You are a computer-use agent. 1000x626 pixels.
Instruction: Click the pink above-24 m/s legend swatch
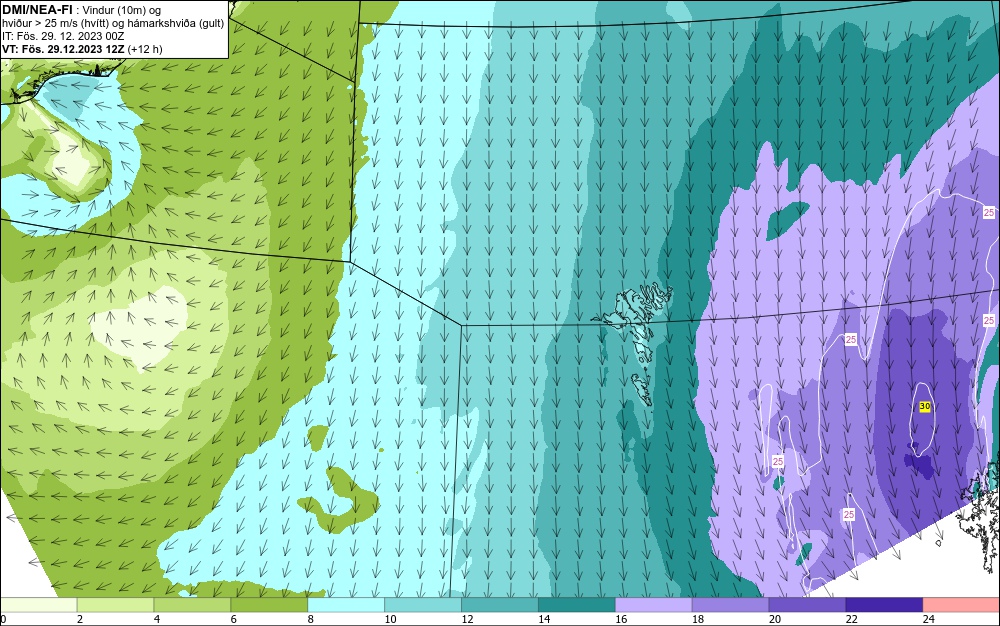point(961,605)
